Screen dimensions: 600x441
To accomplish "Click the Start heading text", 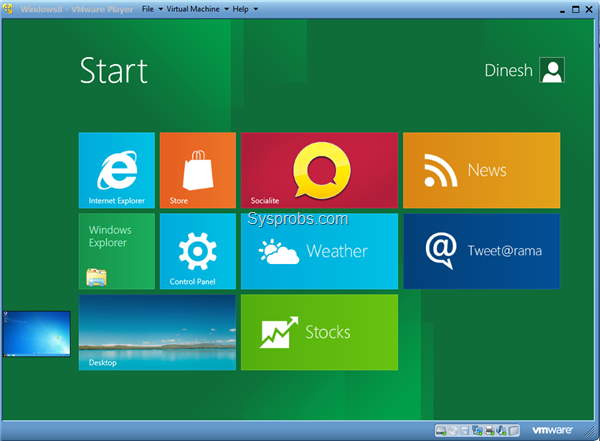I will (x=114, y=71).
